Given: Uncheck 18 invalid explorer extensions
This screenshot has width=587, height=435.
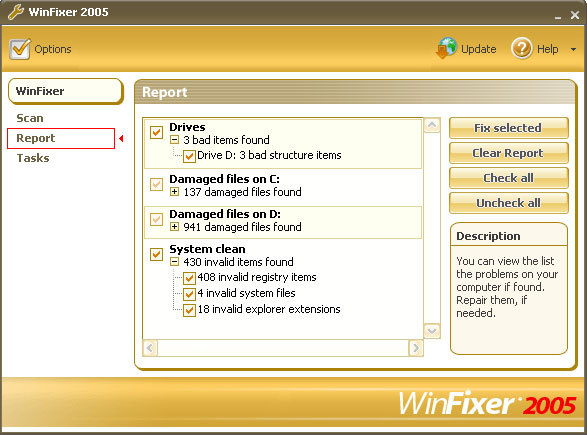Looking at the screenshot, I should pyautogui.click(x=189, y=310).
